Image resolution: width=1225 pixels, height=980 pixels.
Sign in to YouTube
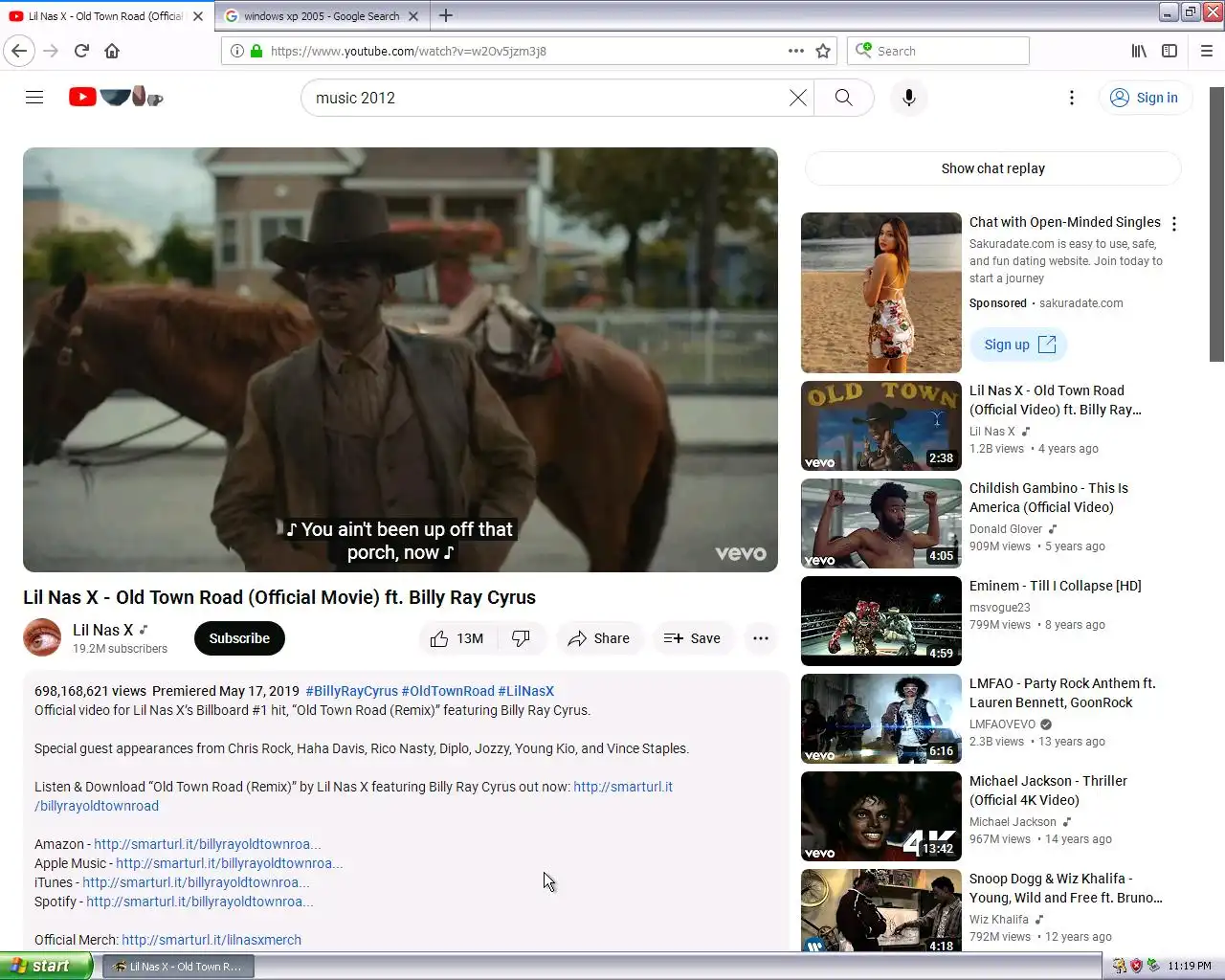(x=1145, y=98)
